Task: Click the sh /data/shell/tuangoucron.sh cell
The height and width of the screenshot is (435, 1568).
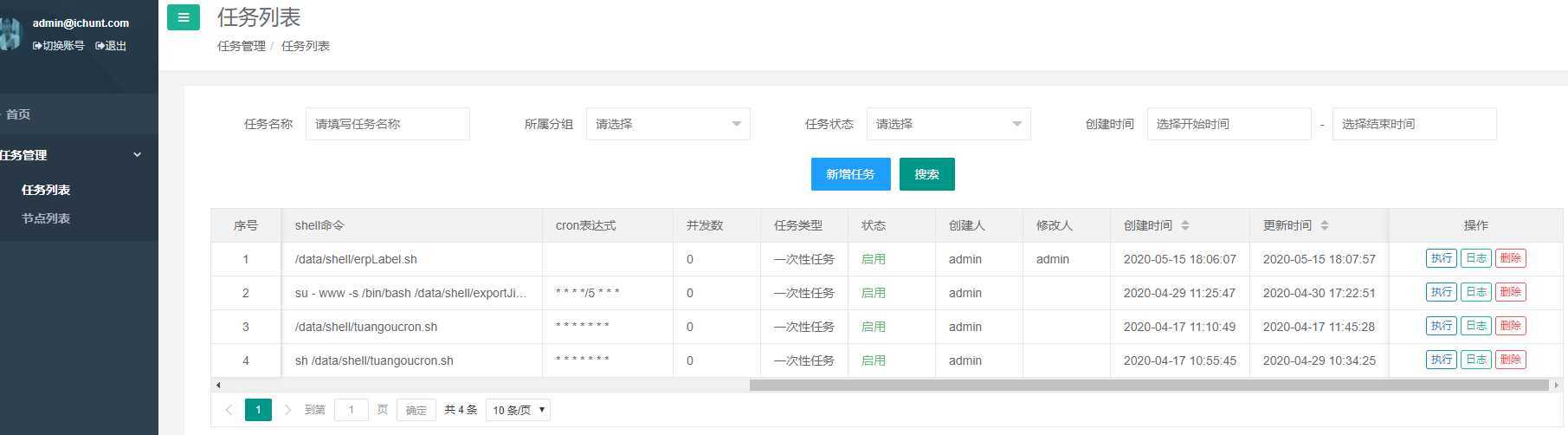Action: point(412,360)
